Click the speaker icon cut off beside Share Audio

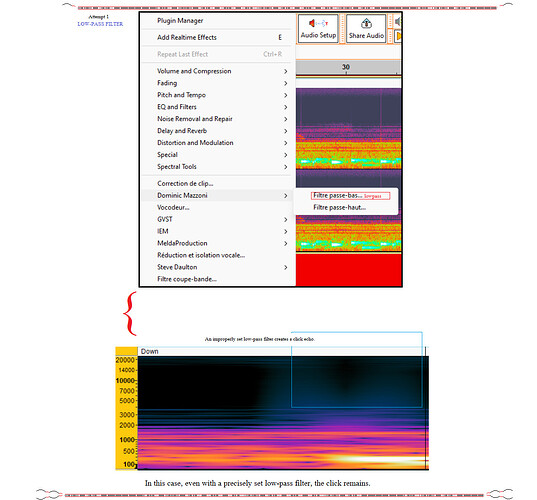(398, 22)
